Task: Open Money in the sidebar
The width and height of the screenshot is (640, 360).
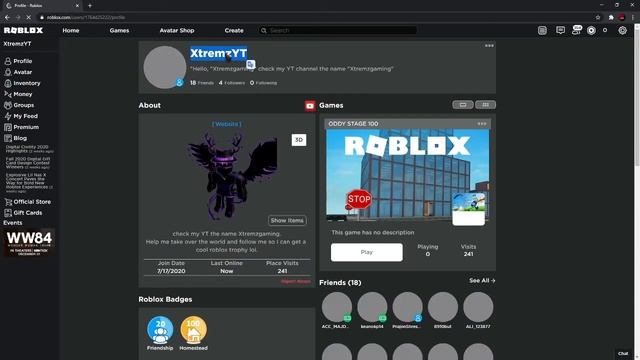Action: [x=18, y=94]
